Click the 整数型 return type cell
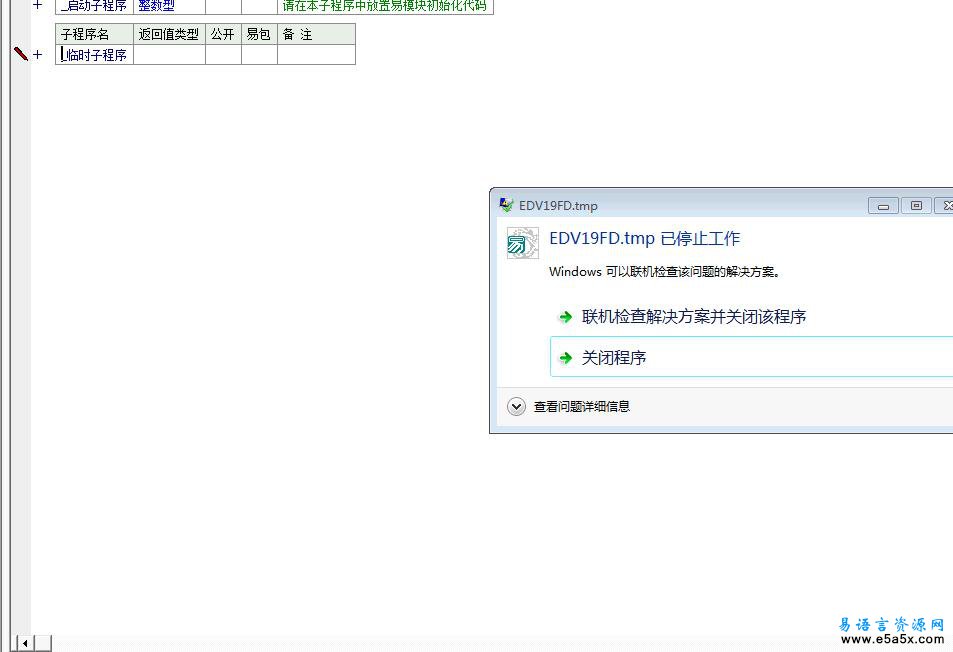 [169, 6]
